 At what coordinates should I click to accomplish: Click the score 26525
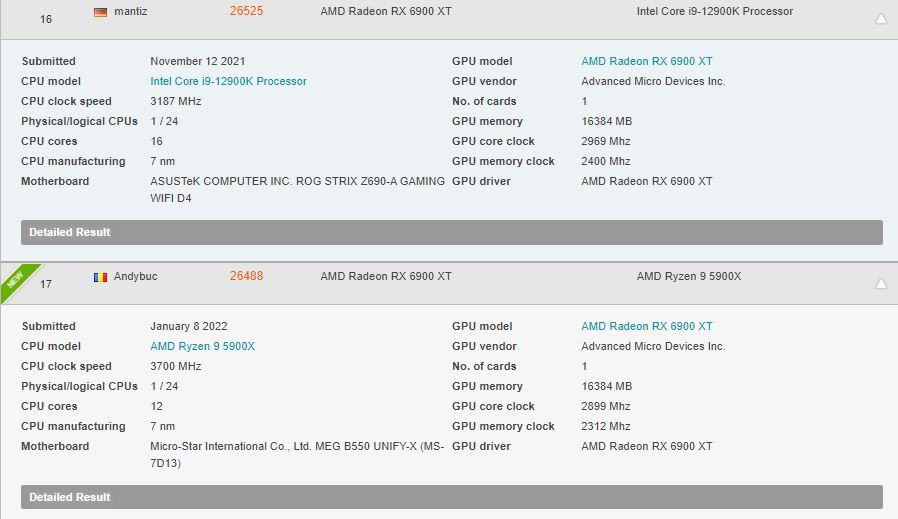pyautogui.click(x=246, y=11)
